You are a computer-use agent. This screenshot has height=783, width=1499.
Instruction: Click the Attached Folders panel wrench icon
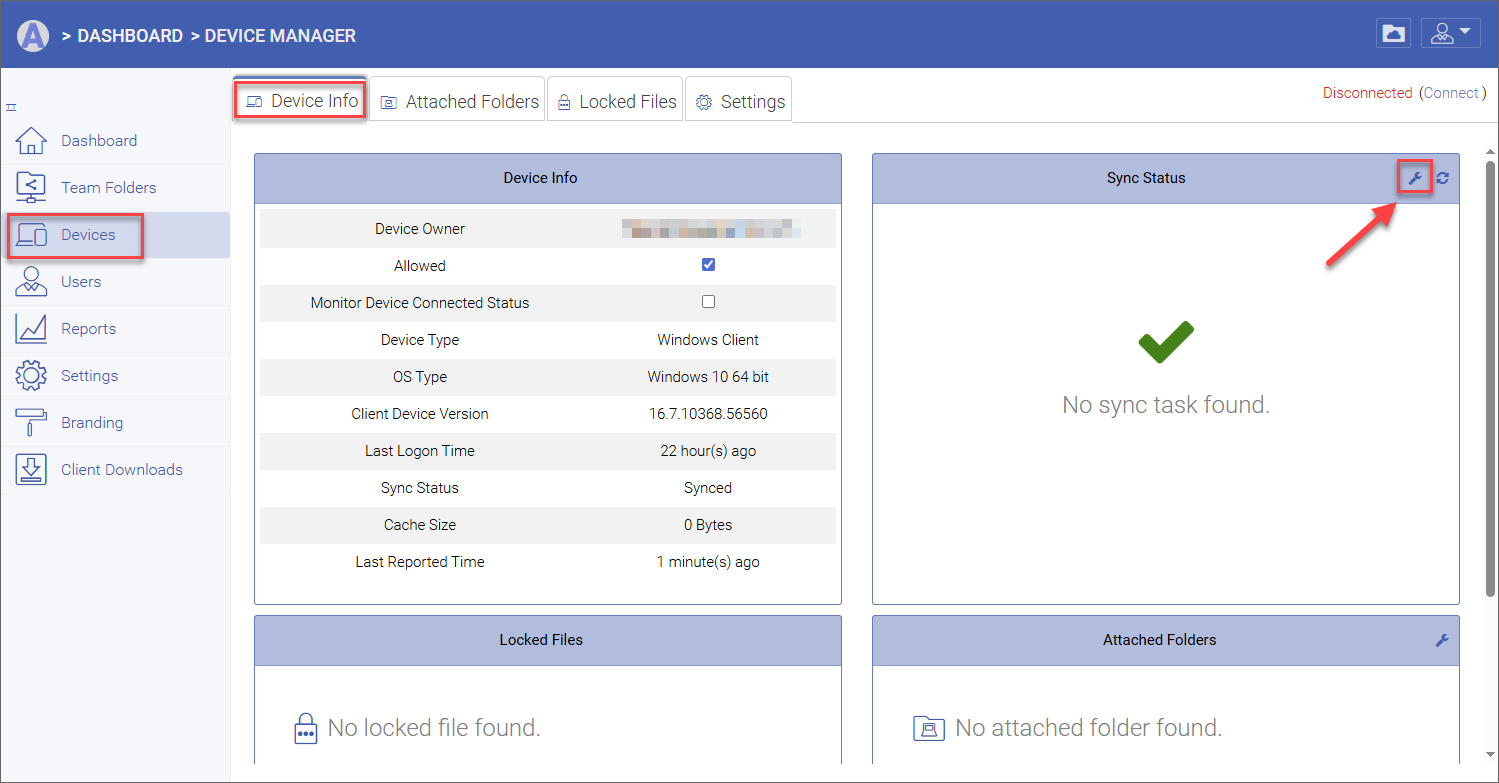coord(1441,640)
